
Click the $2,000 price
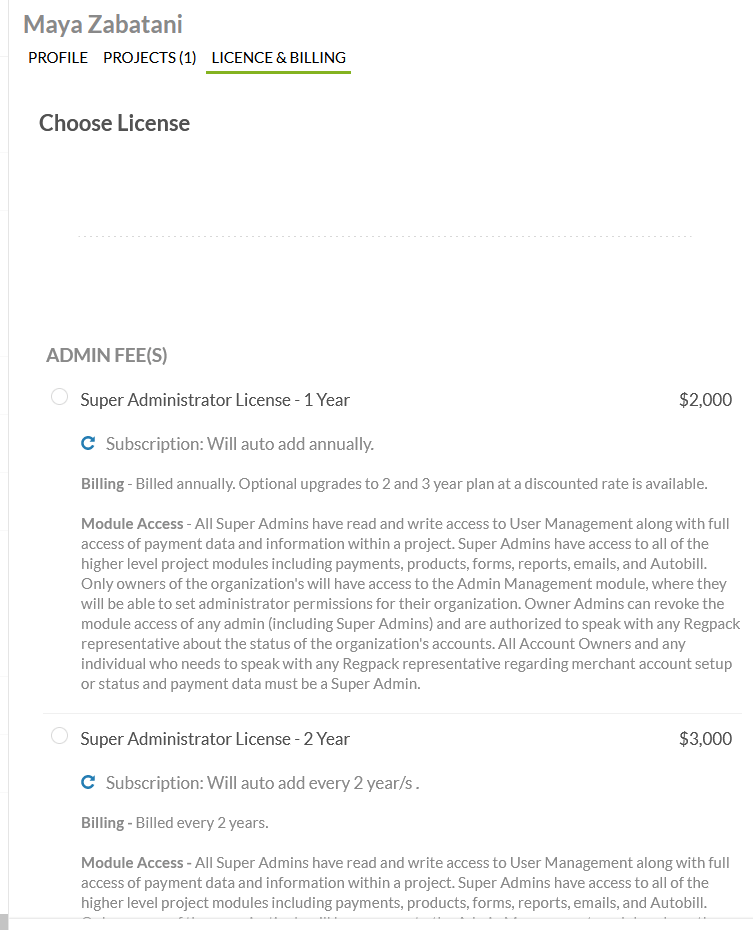(705, 400)
